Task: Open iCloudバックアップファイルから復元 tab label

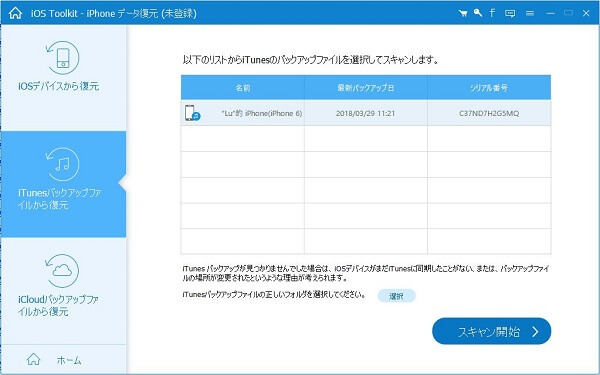Action: pos(59,305)
